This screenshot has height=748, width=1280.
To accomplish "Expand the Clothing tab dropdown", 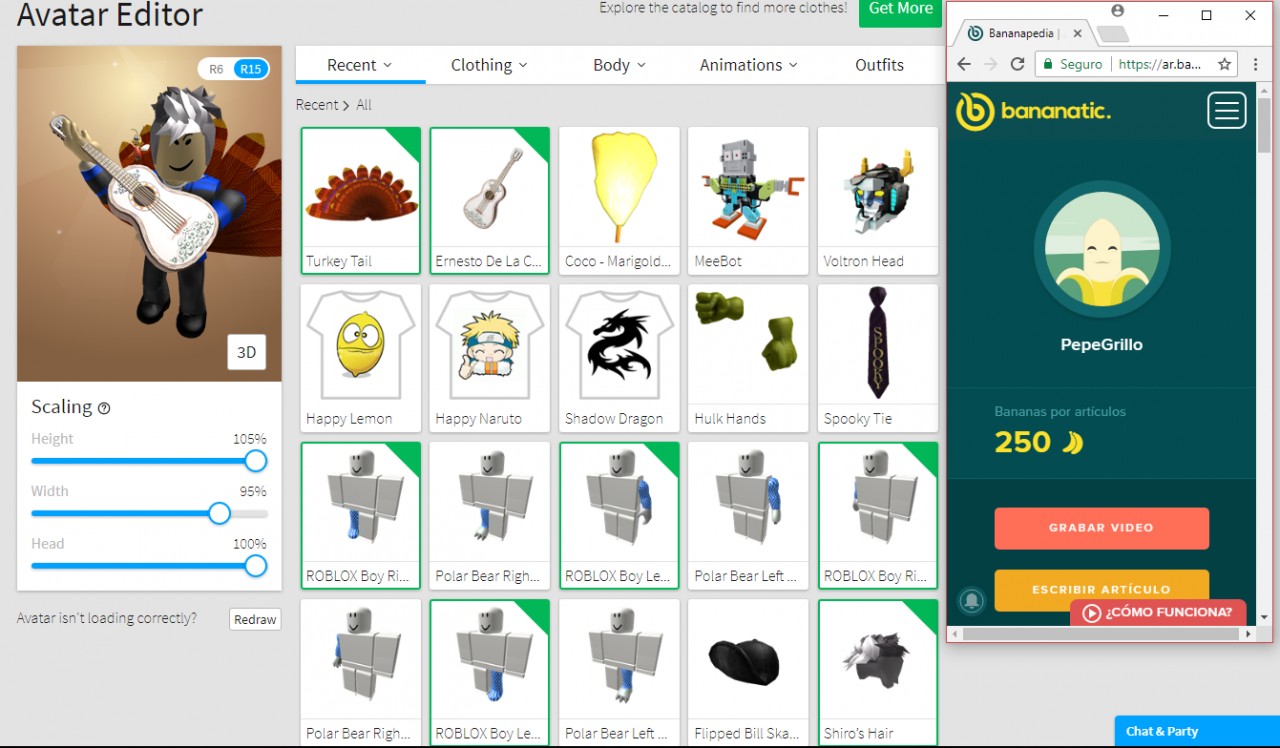I will [489, 65].
